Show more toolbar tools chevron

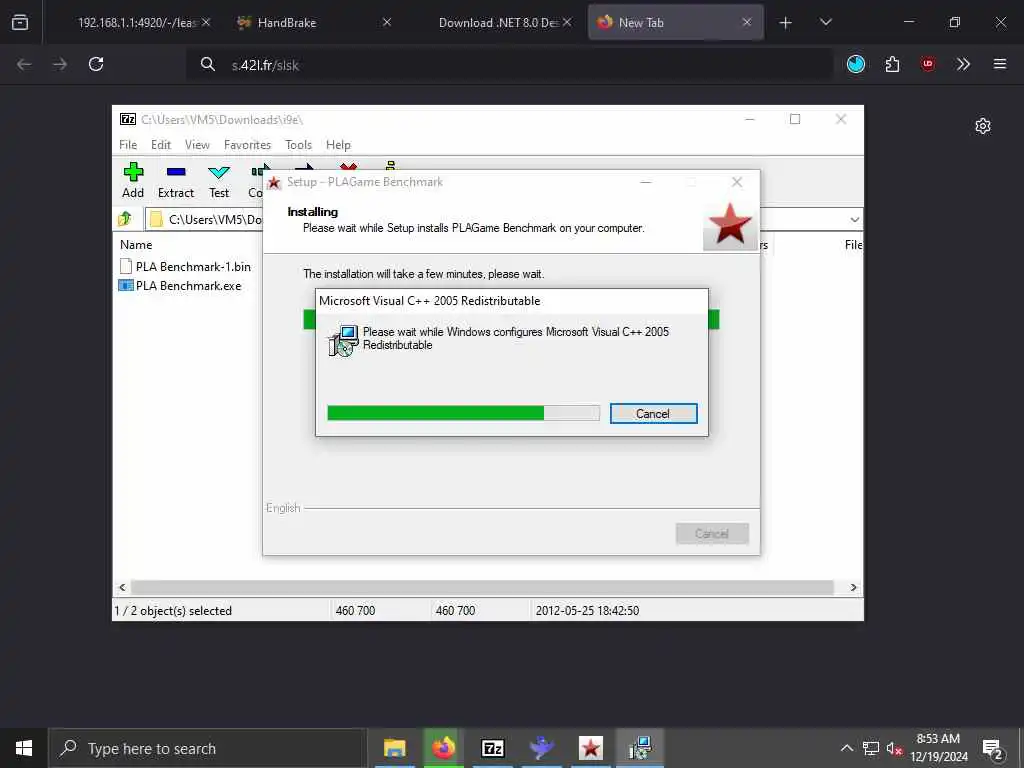pyautogui.click(x=963, y=64)
